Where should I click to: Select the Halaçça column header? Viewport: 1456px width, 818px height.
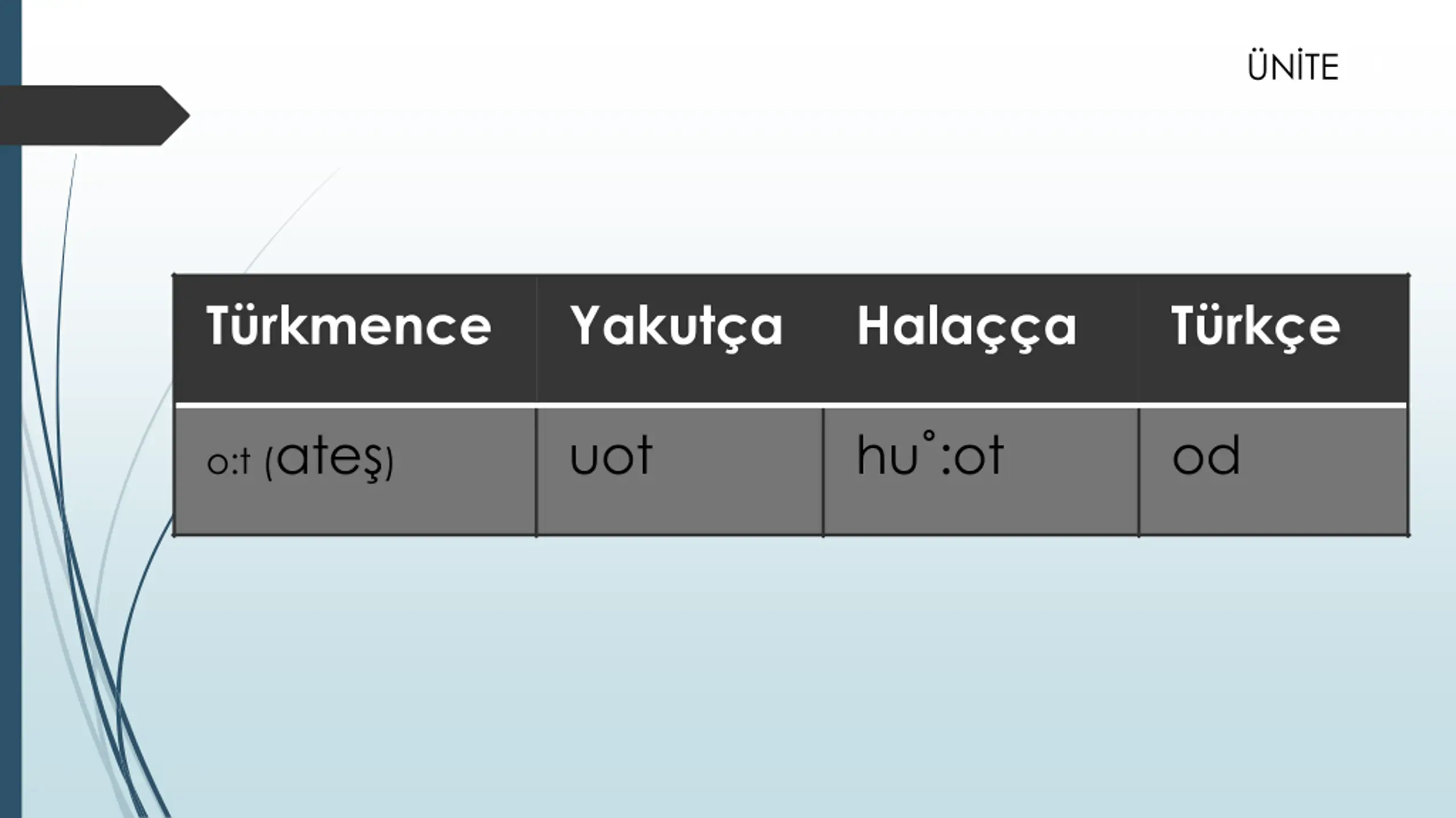pyautogui.click(x=966, y=327)
